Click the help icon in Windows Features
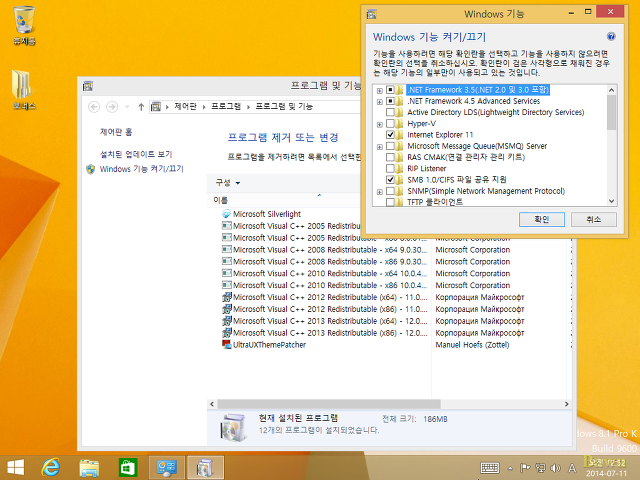 click(611, 37)
